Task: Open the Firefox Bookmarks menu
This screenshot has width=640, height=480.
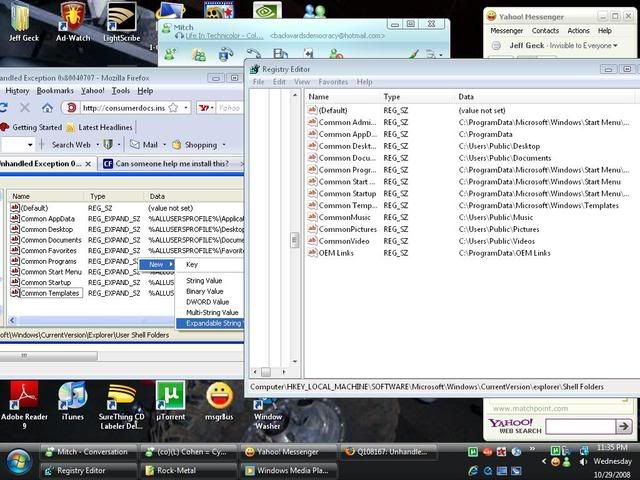Action: pyautogui.click(x=55, y=91)
